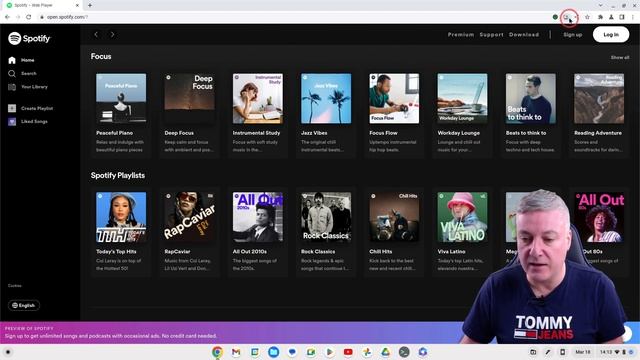The height and width of the screenshot is (360, 640).
Task: Open the English language selector
Action: tap(24, 305)
